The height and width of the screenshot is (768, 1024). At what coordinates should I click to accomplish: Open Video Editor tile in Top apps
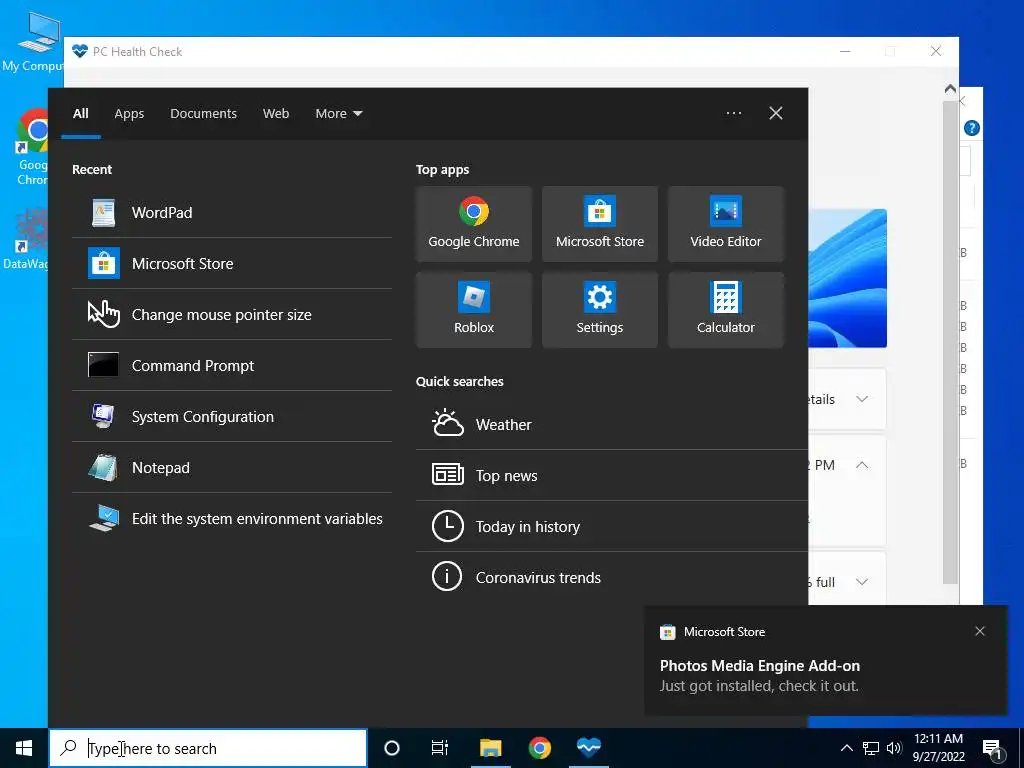coord(726,224)
